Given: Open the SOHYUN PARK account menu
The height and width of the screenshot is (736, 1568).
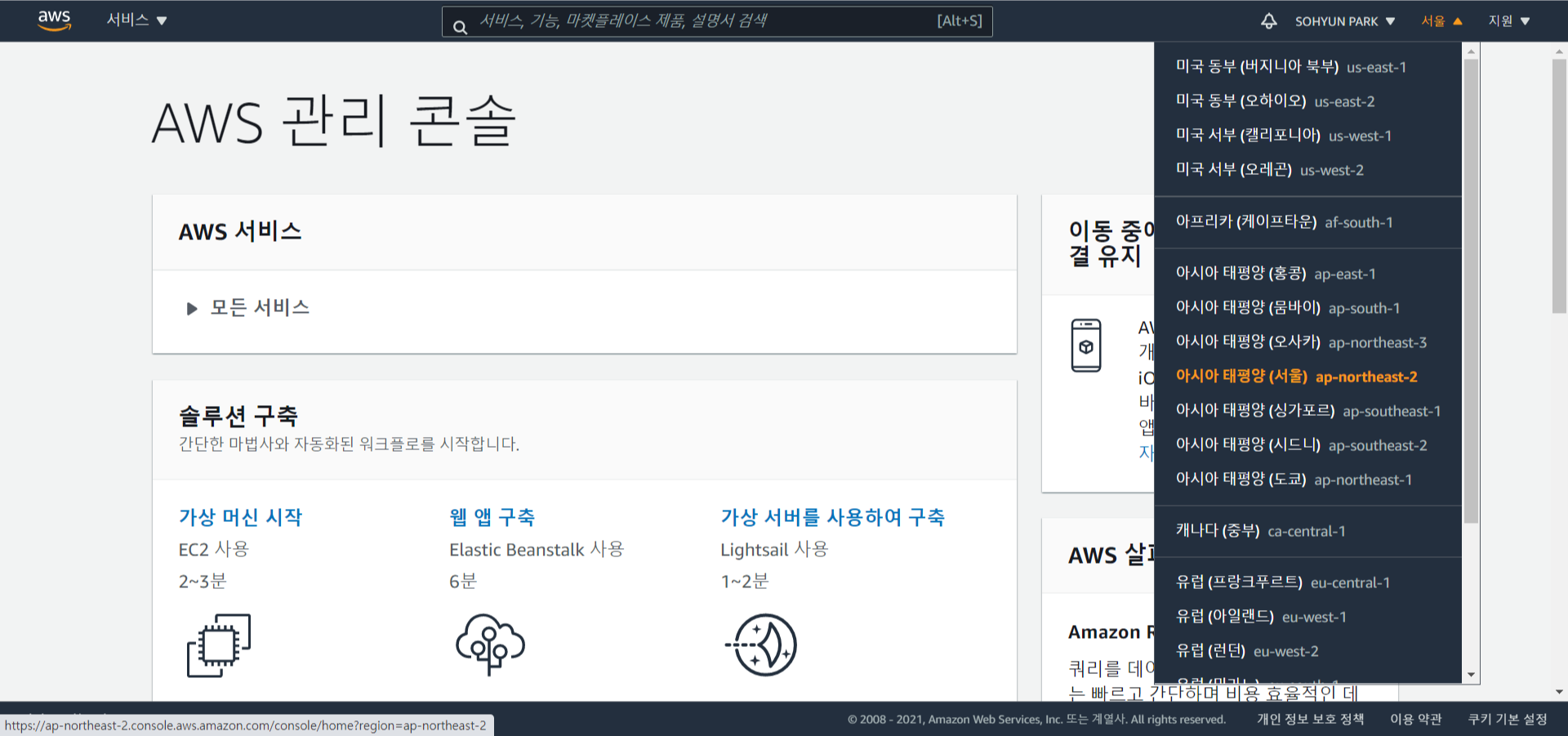Looking at the screenshot, I should [x=1345, y=21].
